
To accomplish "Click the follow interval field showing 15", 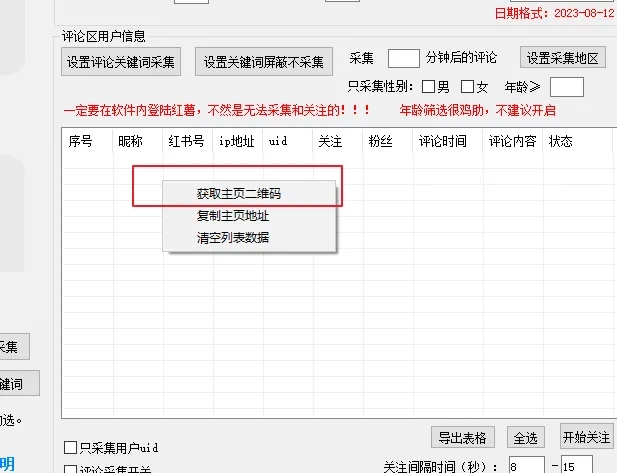I will (577, 466).
